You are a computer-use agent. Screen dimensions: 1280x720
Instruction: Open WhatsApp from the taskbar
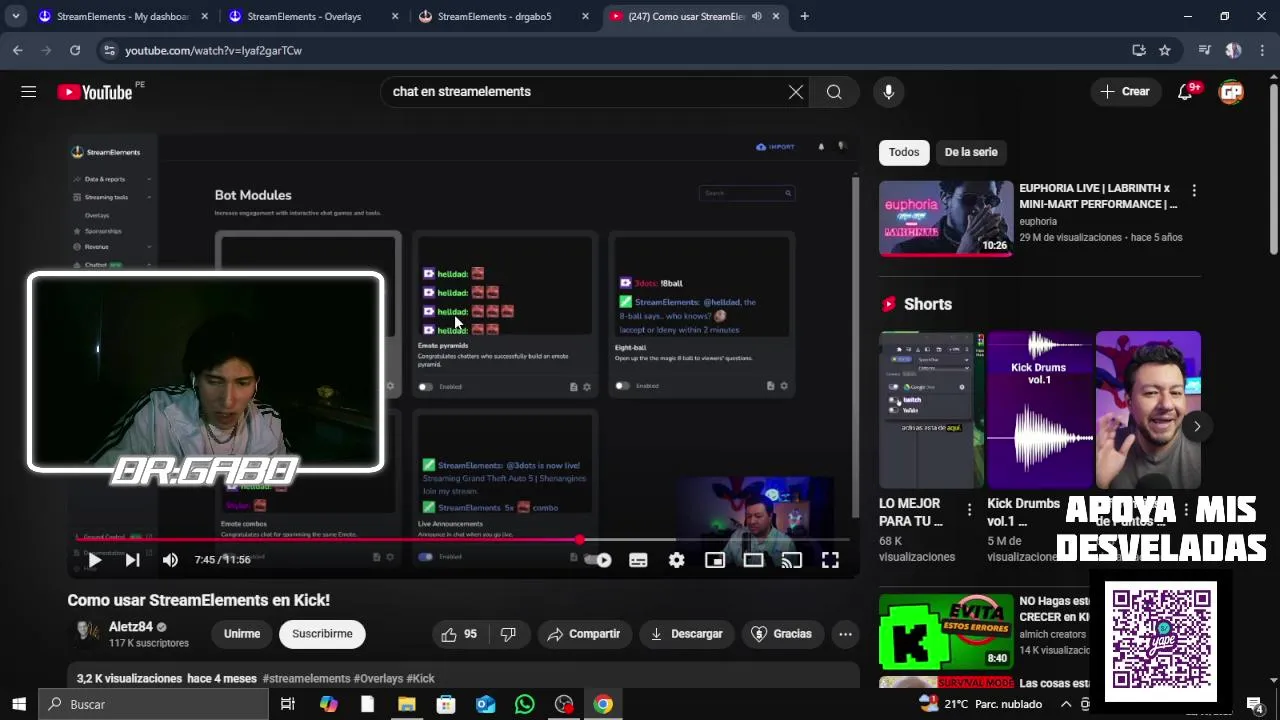[525, 704]
